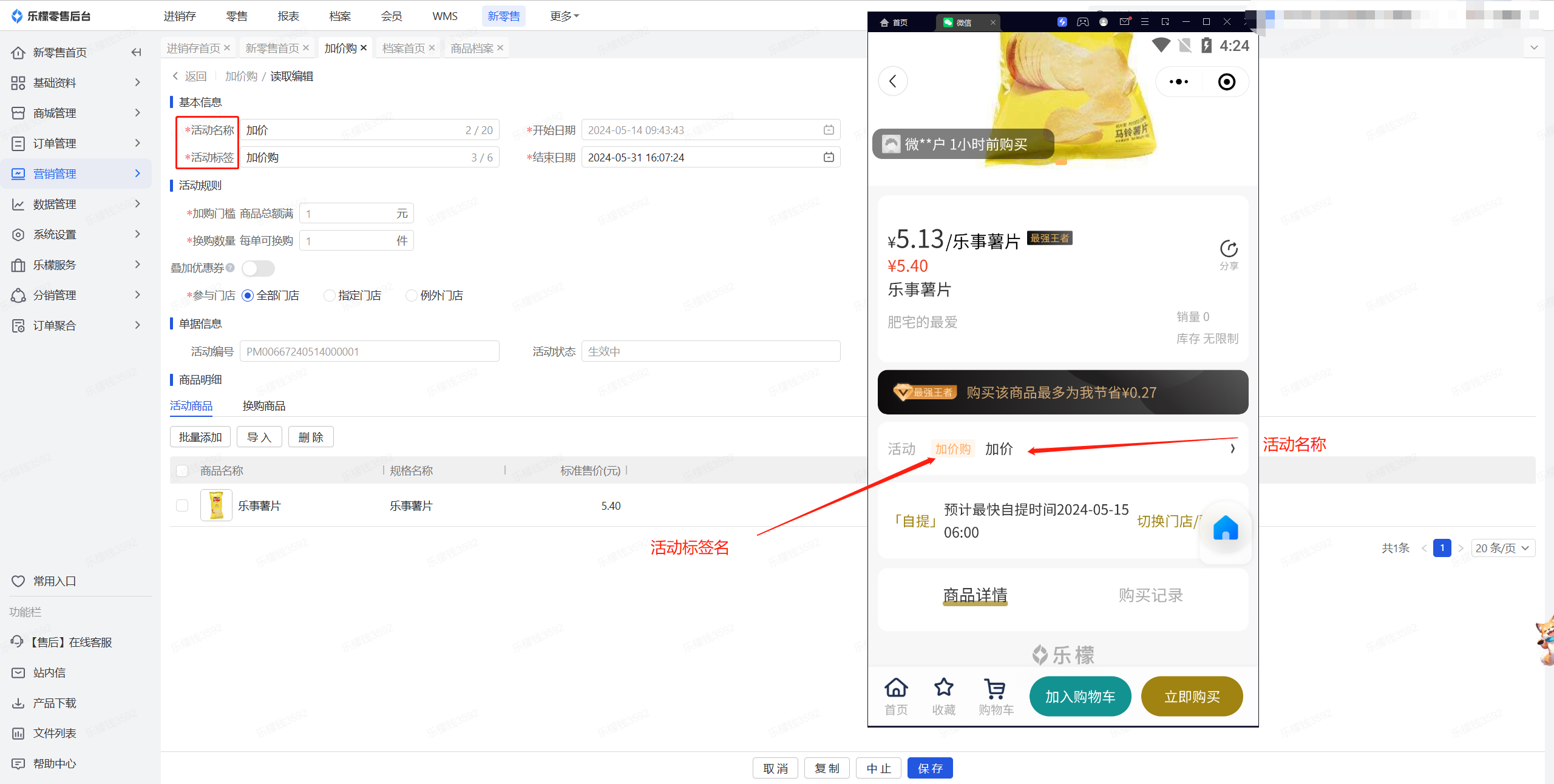Image resolution: width=1554 pixels, height=784 pixels.
Task: Toggle the 叠加优惠券 switch
Action: (x=258, y=268)
